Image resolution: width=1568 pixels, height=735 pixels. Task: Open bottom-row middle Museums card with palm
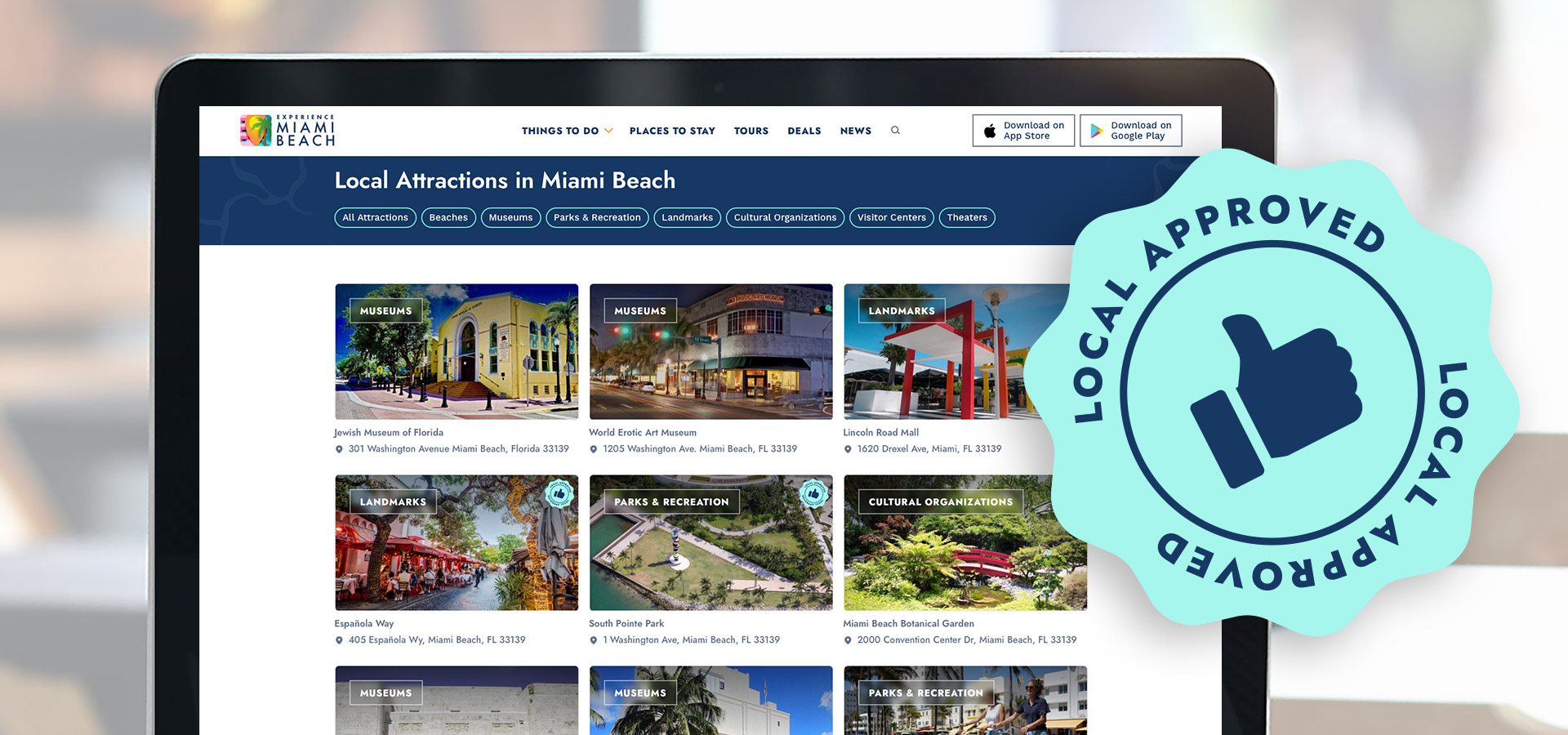[x=711, y=701]
